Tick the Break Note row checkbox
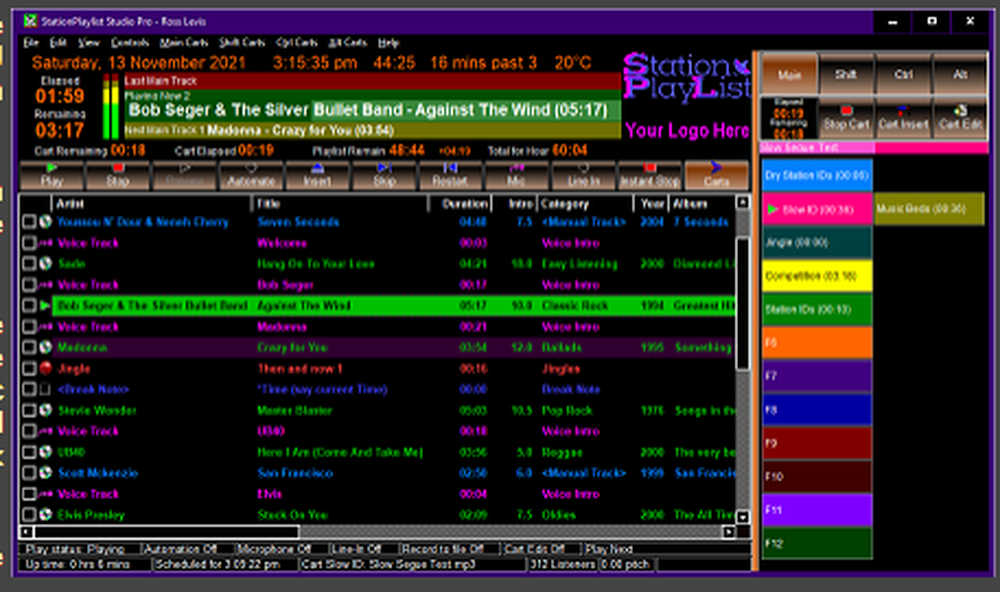This screenshot has width=1000, height=592. [x=29, y=389]
